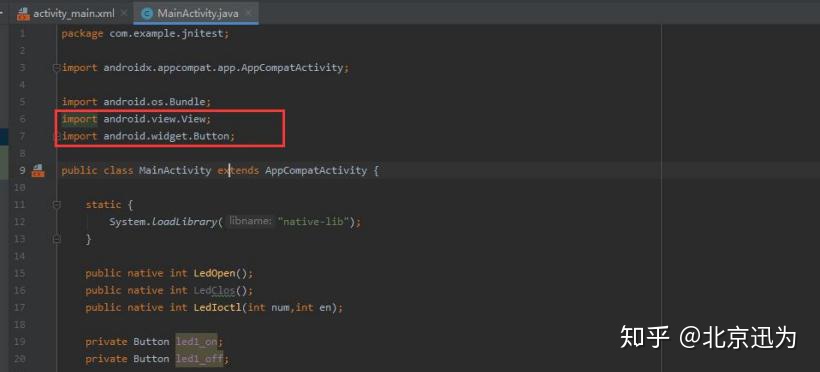Click the android.widget.Button import
Screen dimensions: 820x372
pyautogui.click(x=149, y=136)
